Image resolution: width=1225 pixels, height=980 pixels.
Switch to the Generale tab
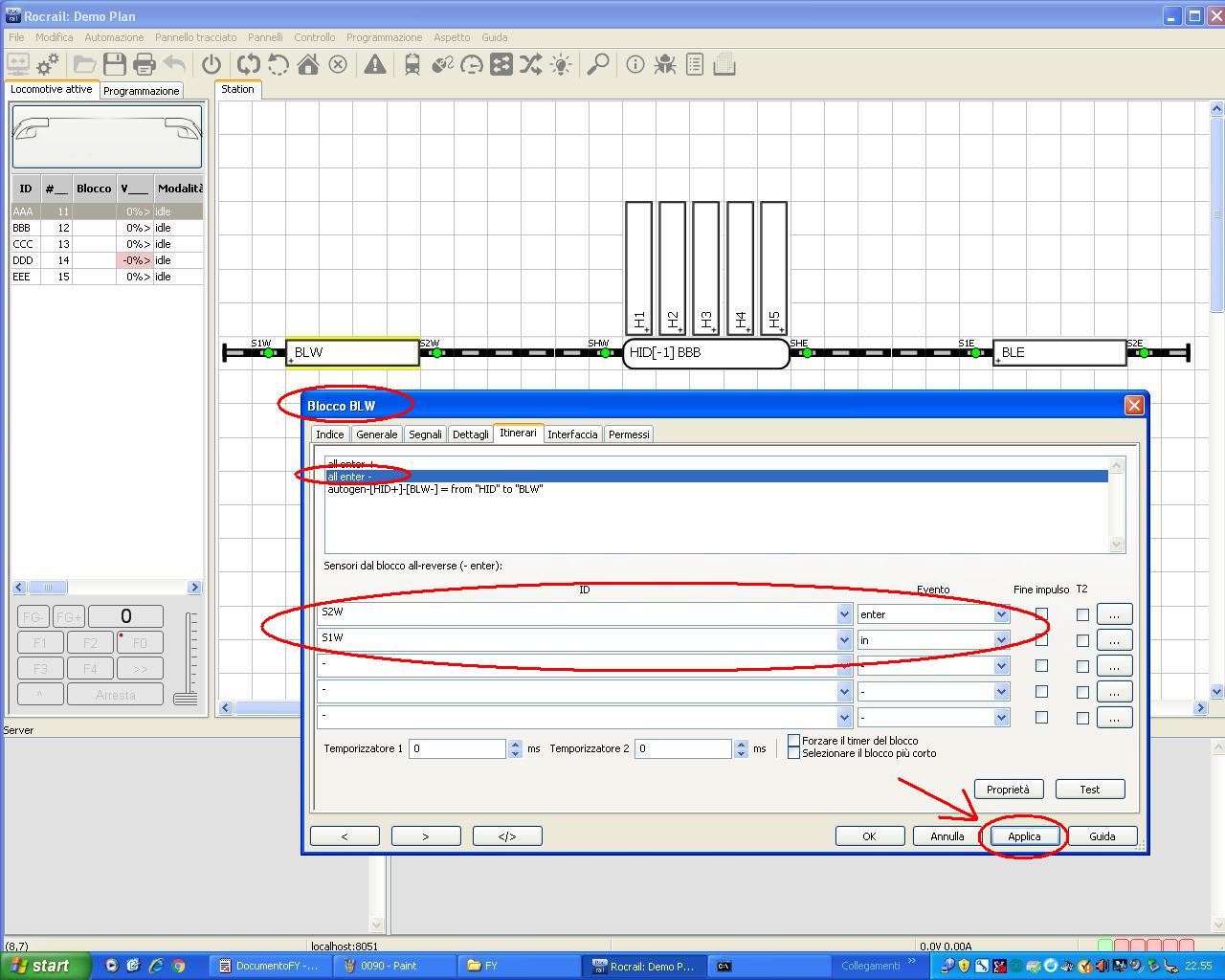coord(376,434)
